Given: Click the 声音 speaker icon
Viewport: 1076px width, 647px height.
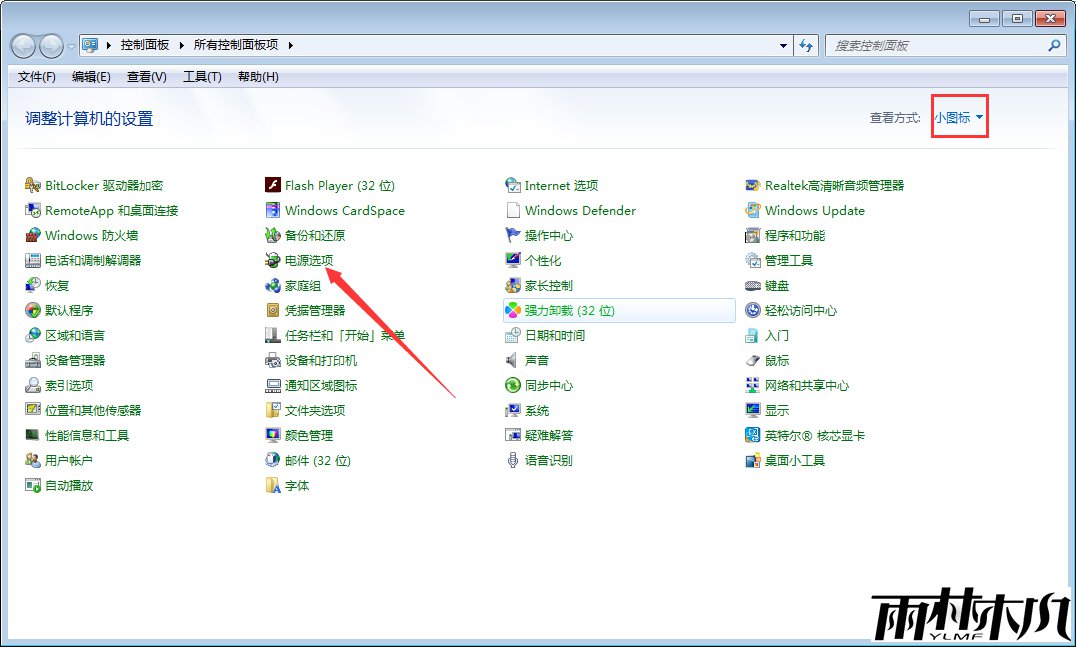Looking at the screenshot, I should (512, 361).
